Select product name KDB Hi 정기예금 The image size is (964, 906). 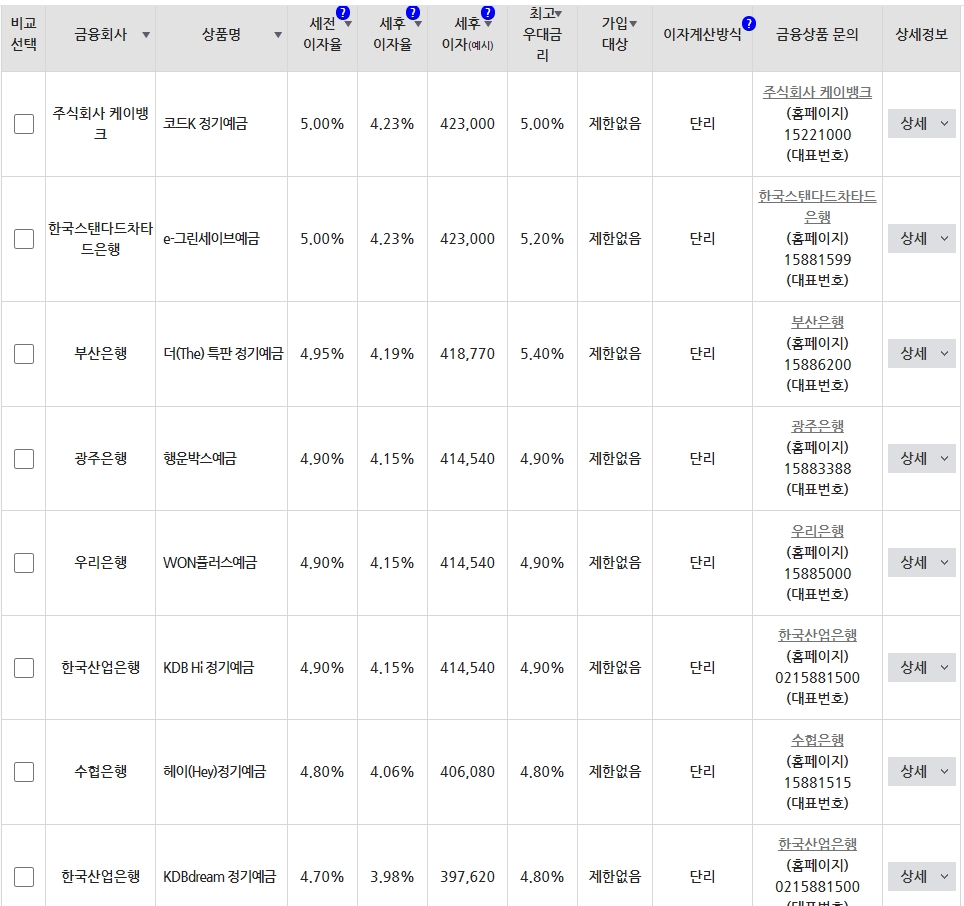point(208,668)
